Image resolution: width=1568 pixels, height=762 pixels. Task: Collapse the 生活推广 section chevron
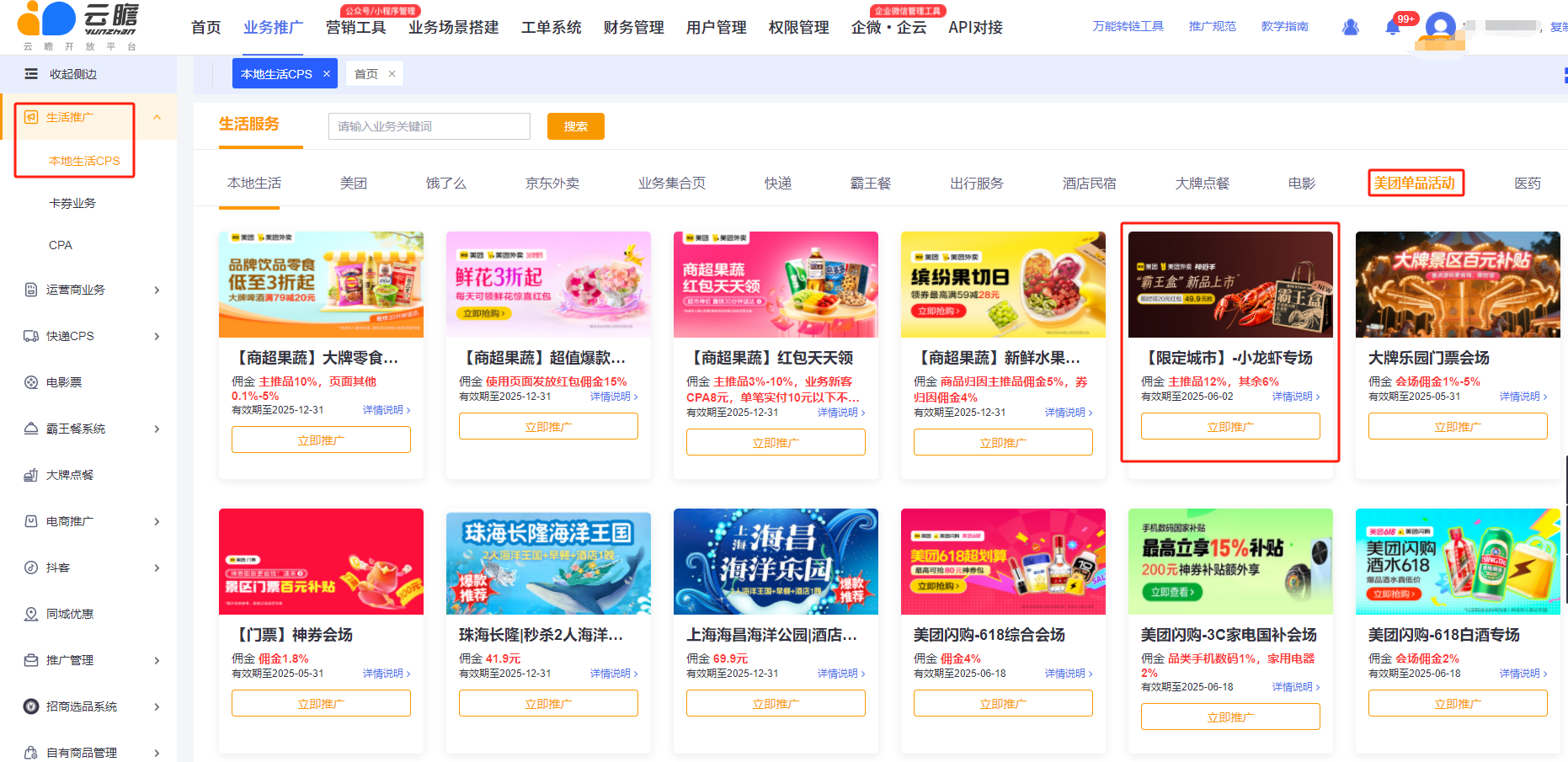(x=157, y=117)
